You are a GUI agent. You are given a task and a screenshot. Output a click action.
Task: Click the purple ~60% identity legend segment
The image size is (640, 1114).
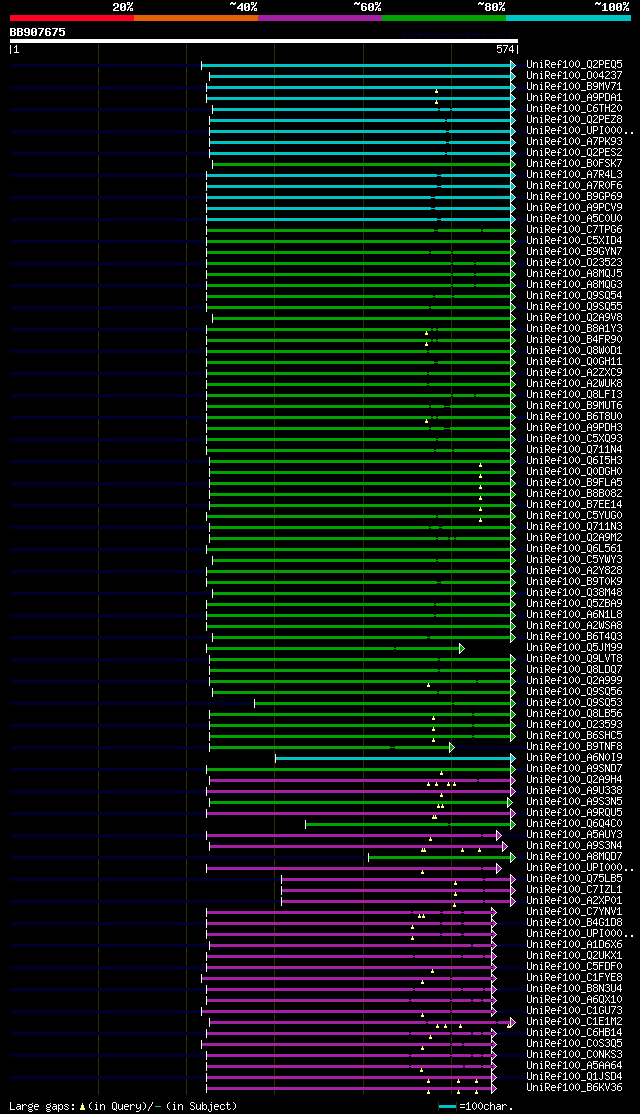point(320,18)
